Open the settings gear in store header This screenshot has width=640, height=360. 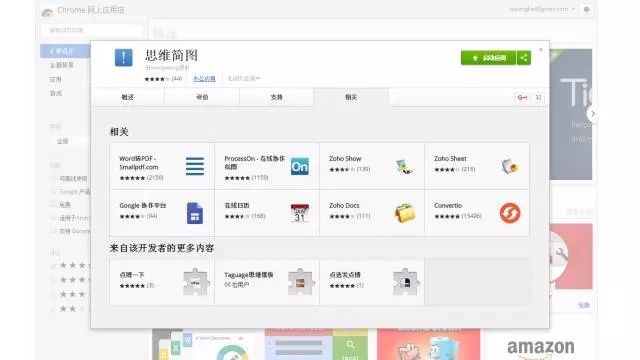tap(587, 9)
